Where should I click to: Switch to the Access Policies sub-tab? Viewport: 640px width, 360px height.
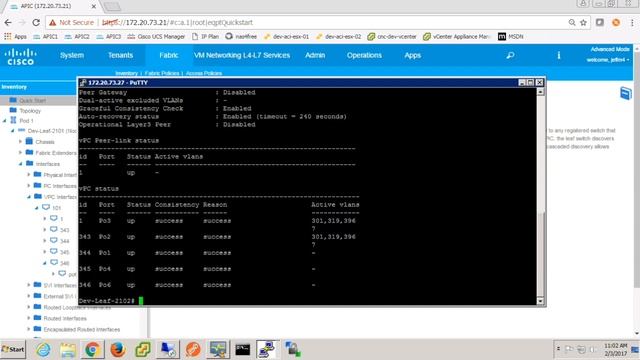[204, 73]
